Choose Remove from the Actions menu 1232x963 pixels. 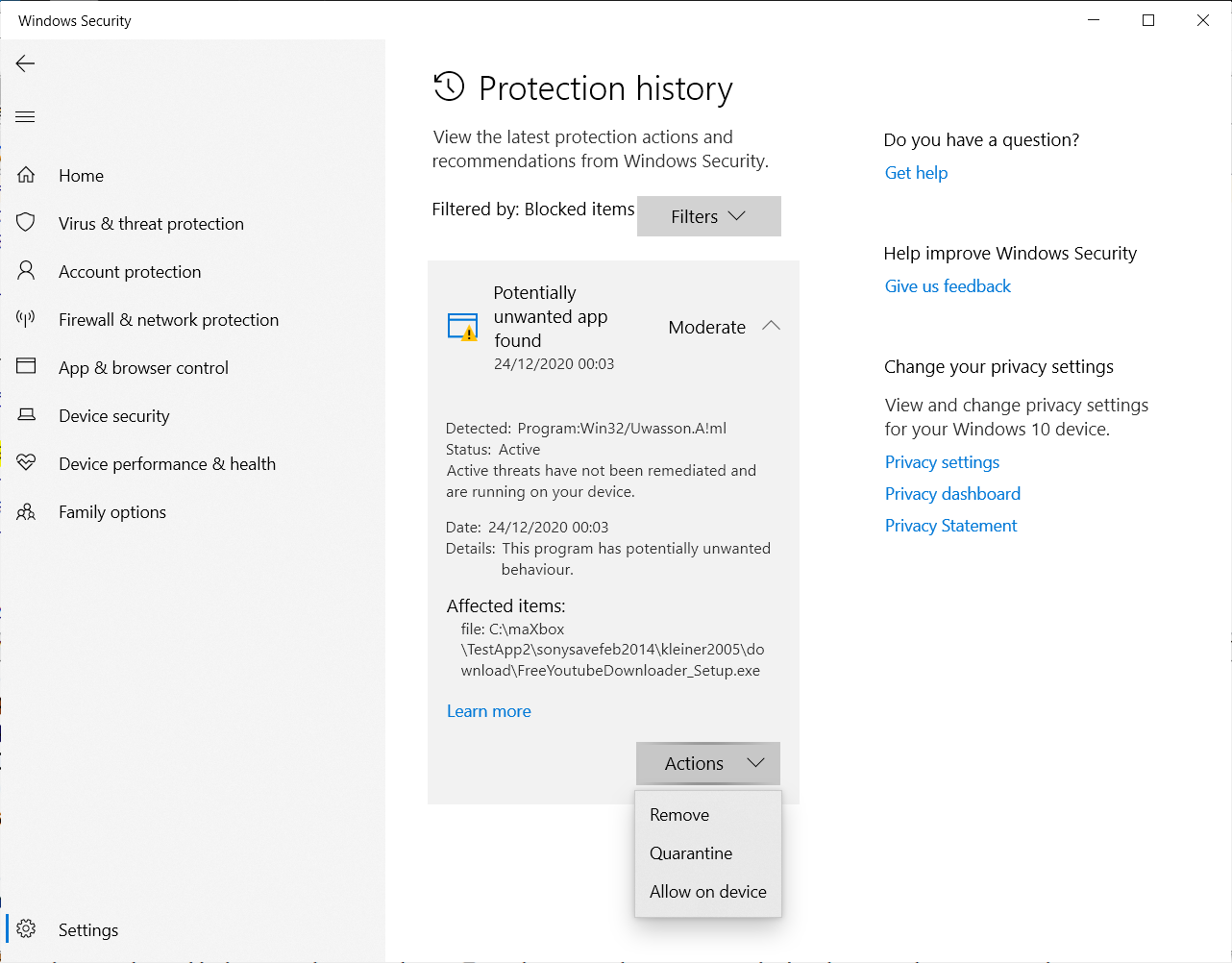pos(679,815)
